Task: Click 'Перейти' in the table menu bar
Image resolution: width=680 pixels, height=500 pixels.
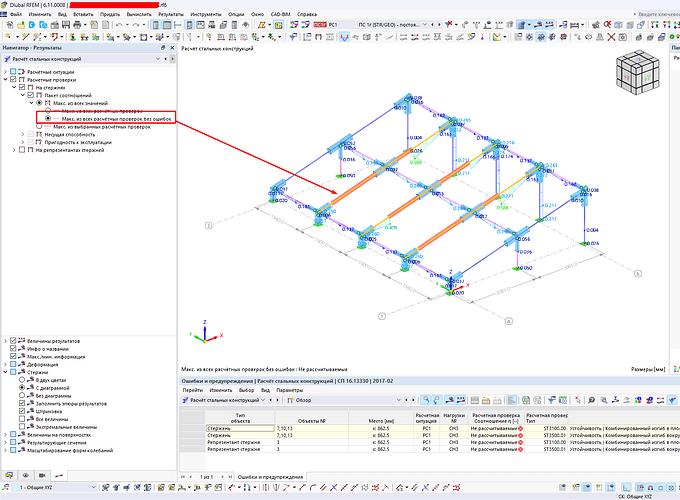Action: [x=193, y=390]
